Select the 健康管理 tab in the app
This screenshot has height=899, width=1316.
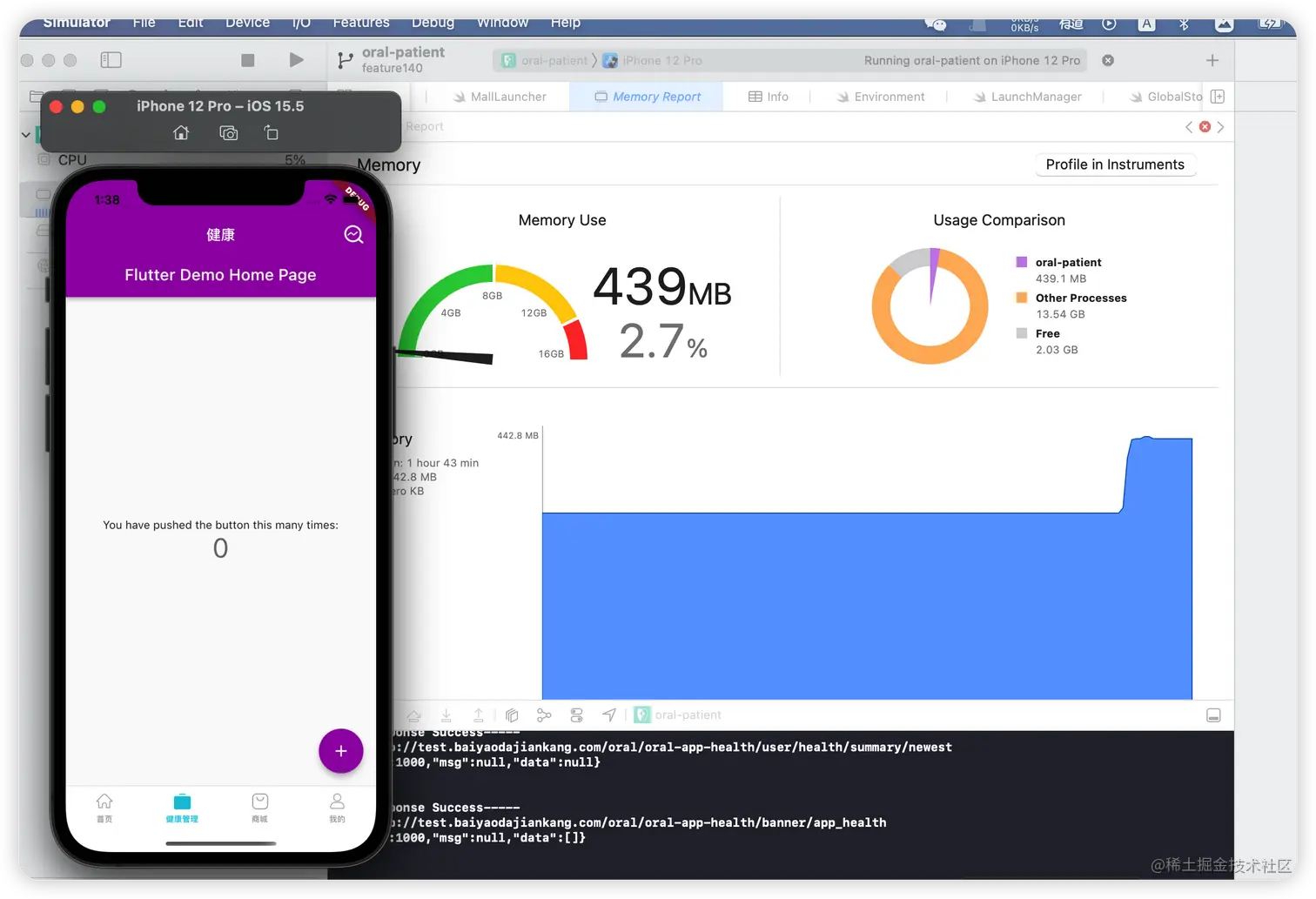pyautogui.click(x=182, y=807)
